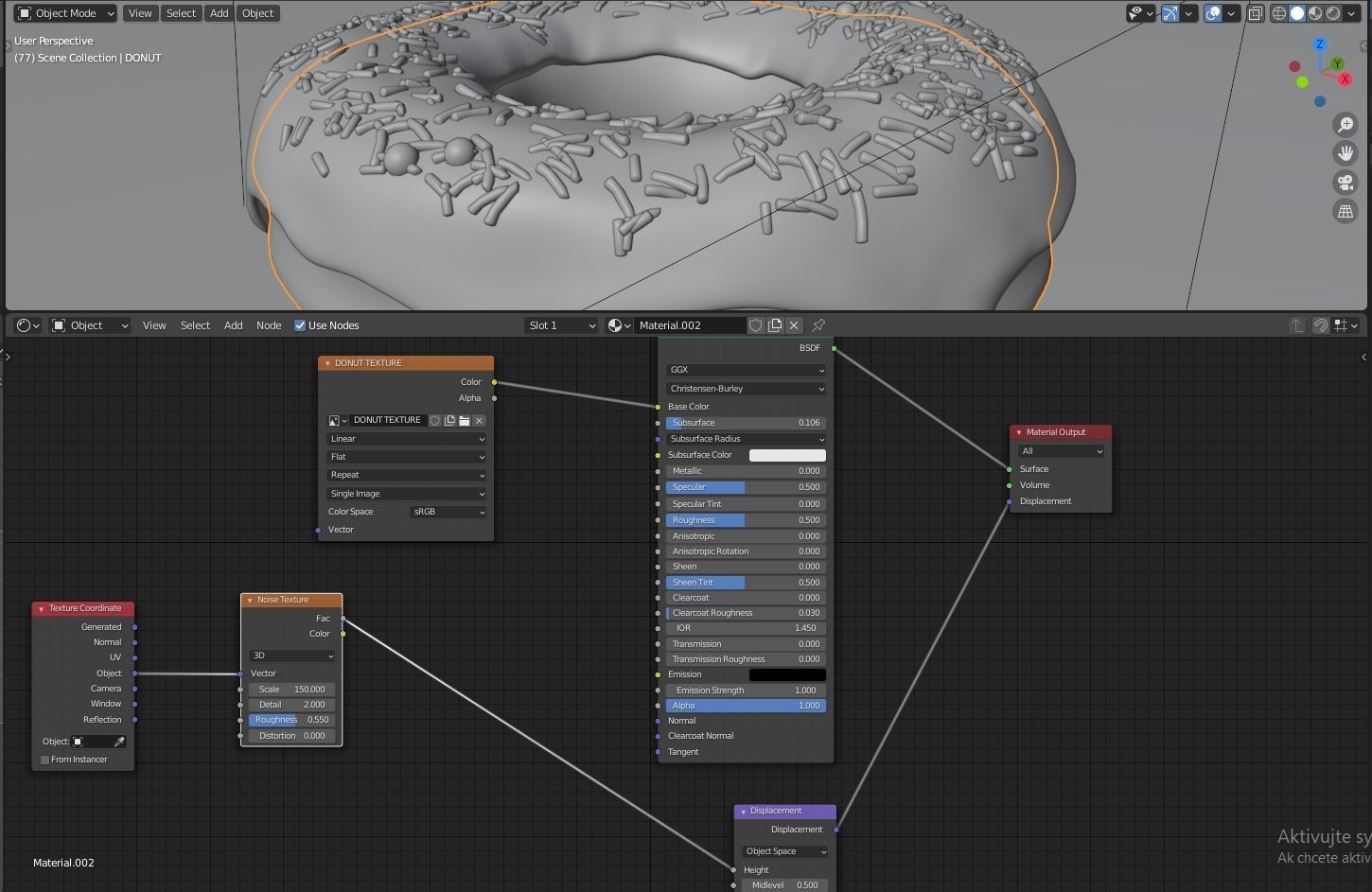This screenshot has height=892, width=1372.
Task: Open image file with folder icon
Action: [465, 420]
